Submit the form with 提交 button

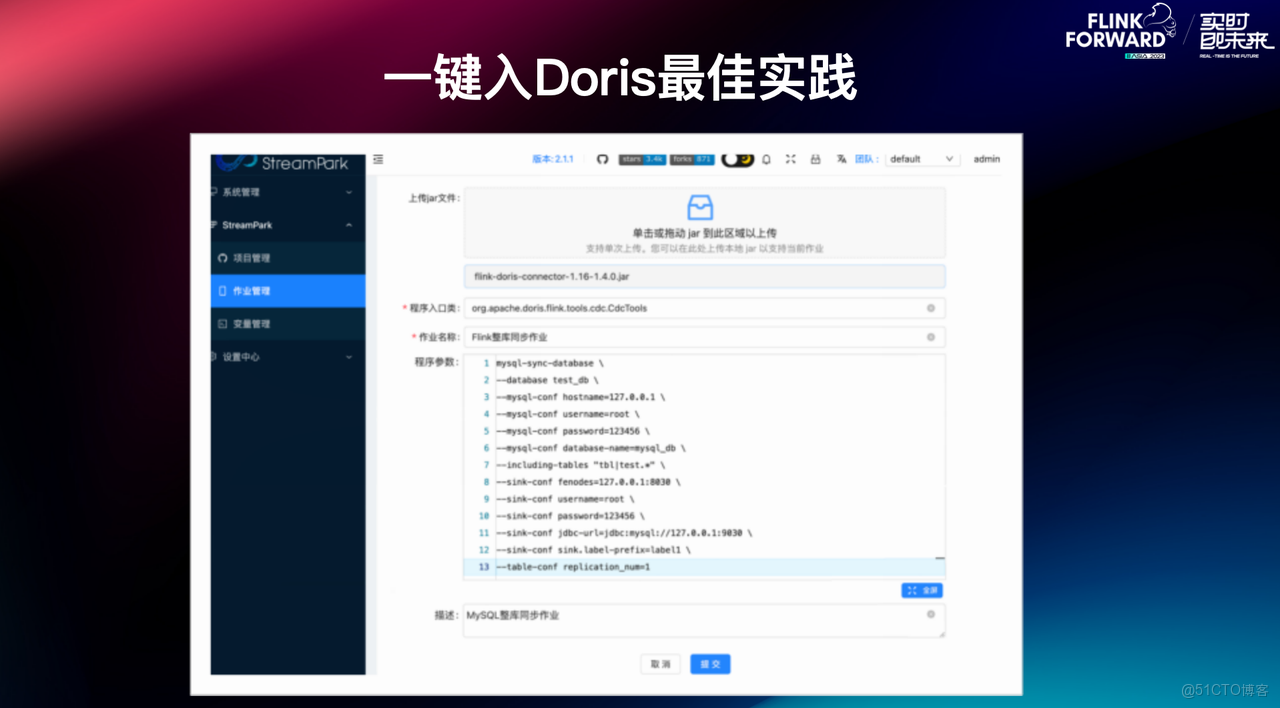pos(710,663)
